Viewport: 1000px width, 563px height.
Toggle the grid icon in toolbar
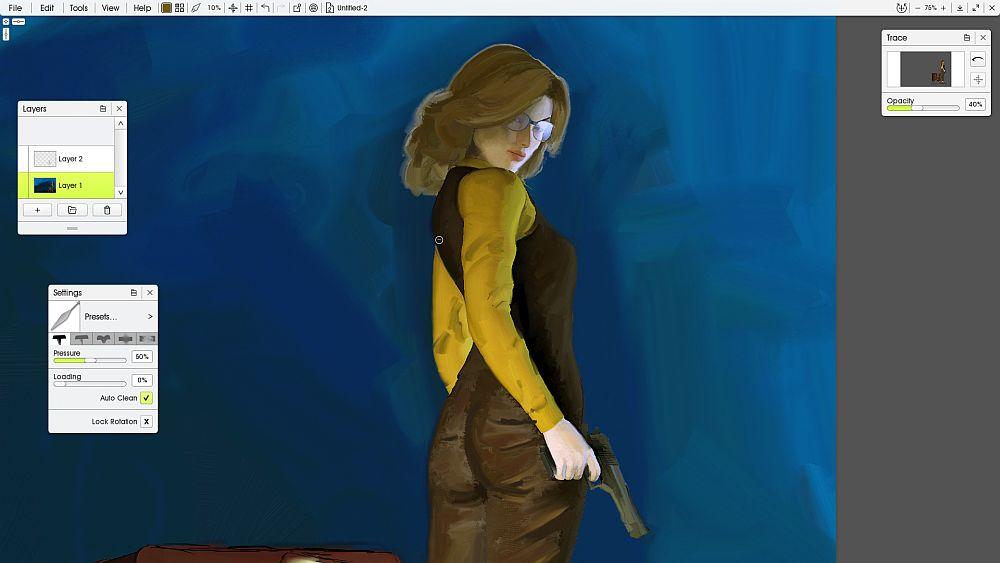pos(249,8)
